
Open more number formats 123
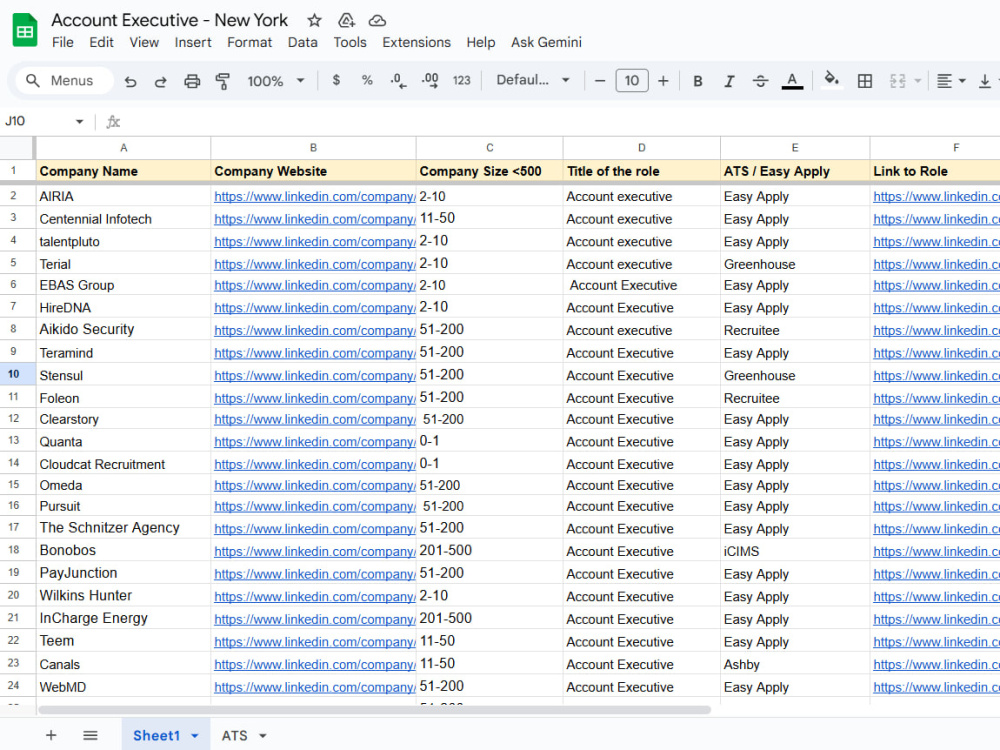tap(462, 80)
